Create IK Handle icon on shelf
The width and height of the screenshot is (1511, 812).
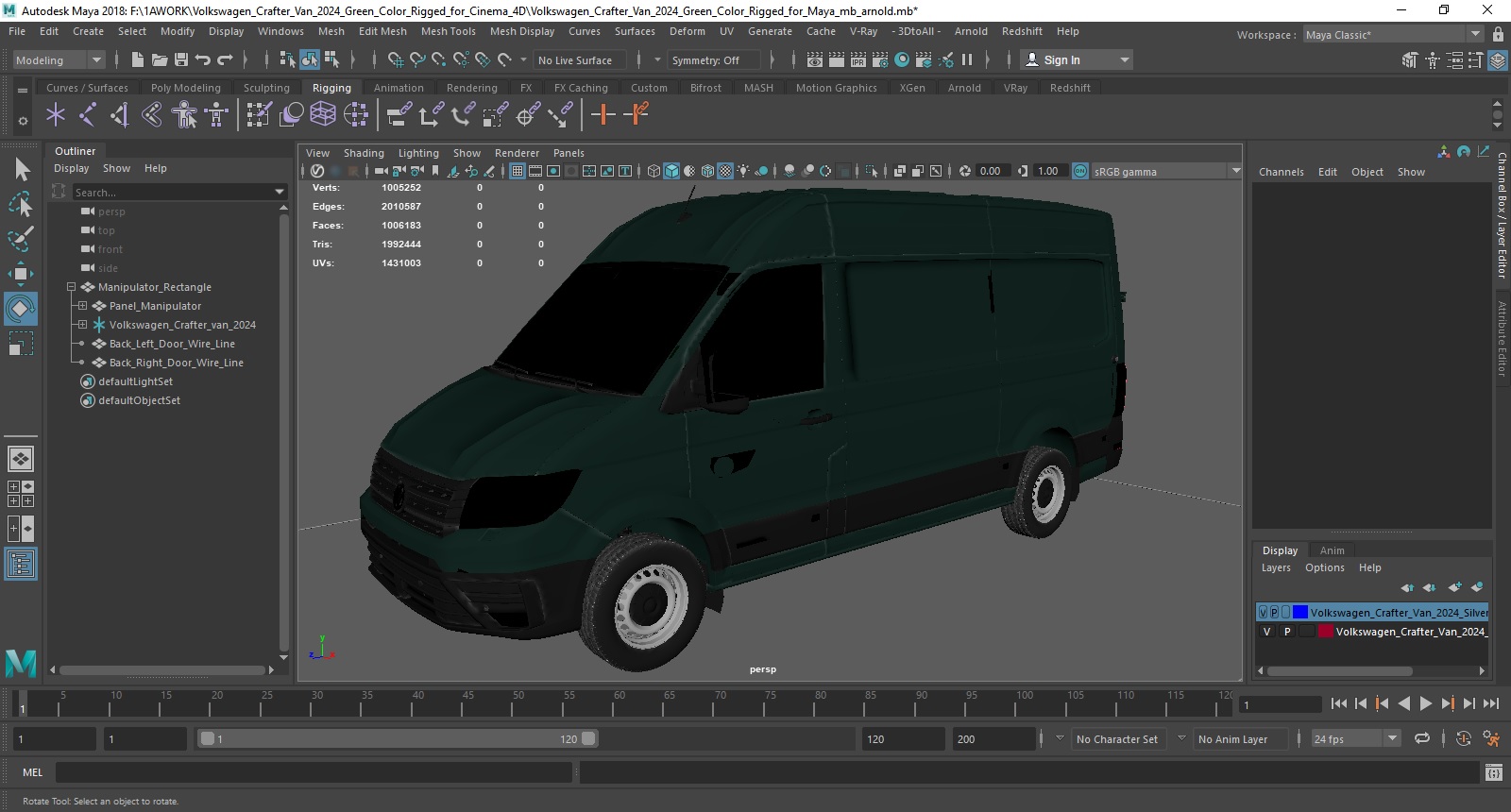click(x=120, y=115)
